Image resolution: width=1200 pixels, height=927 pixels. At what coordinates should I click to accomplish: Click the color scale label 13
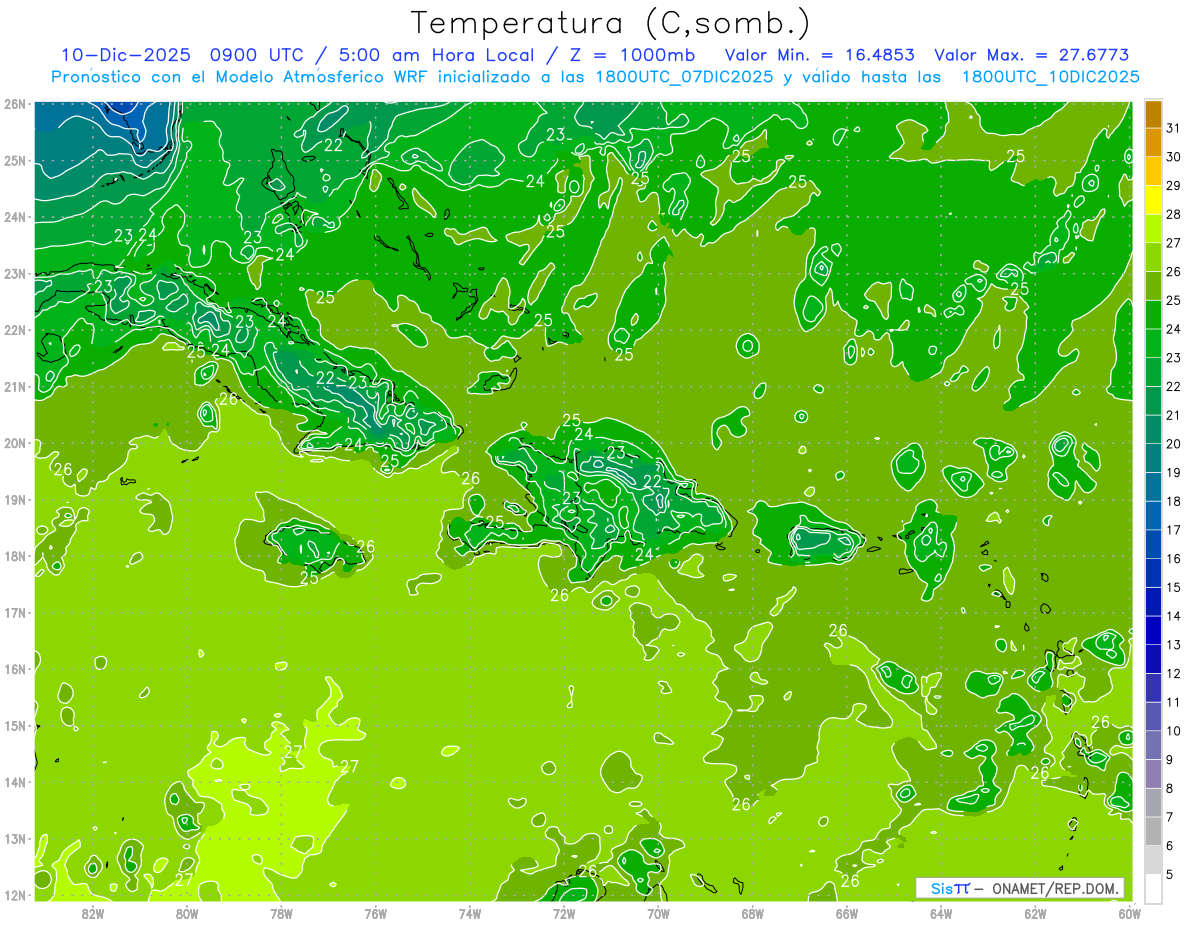tap(1173, 644)
